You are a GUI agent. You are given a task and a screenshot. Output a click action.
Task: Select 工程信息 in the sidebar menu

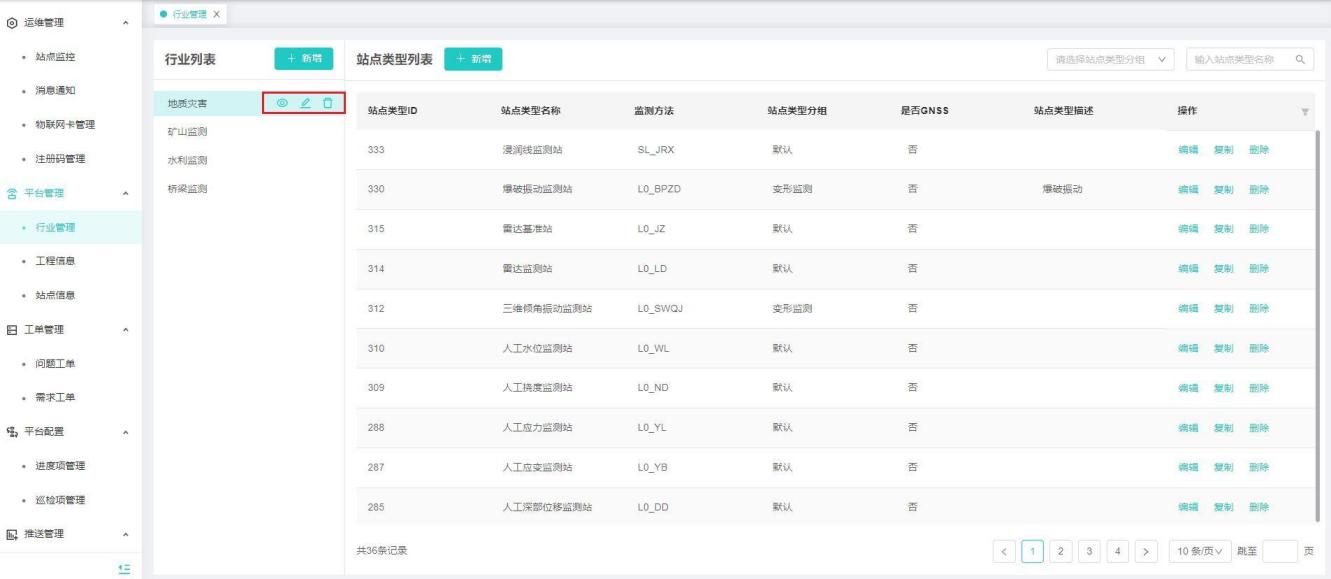(55, 261)
